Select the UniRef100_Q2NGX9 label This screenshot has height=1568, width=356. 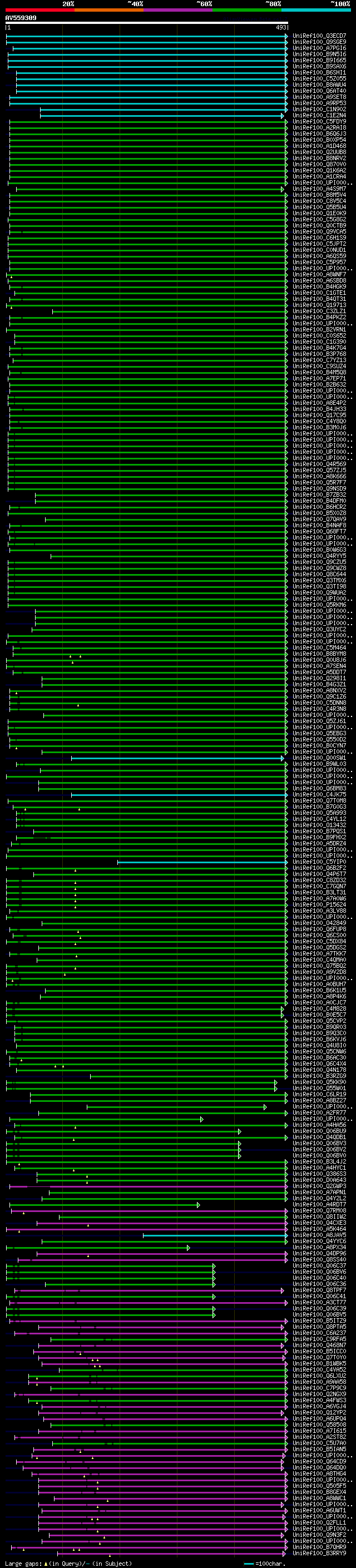tap(319, 1394)
